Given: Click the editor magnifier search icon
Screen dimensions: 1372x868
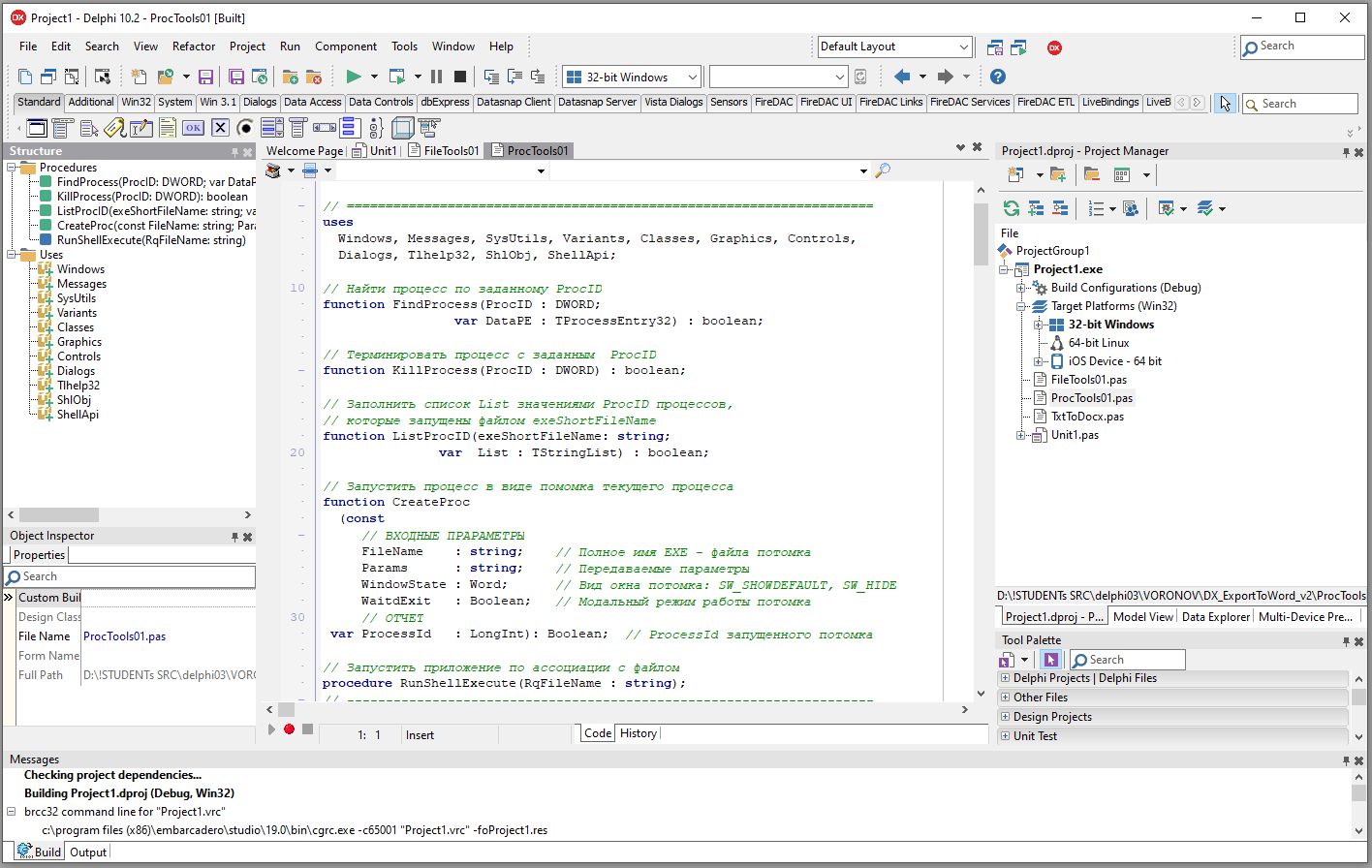Looking at the screenshot, I should click(x=883, y=170).
